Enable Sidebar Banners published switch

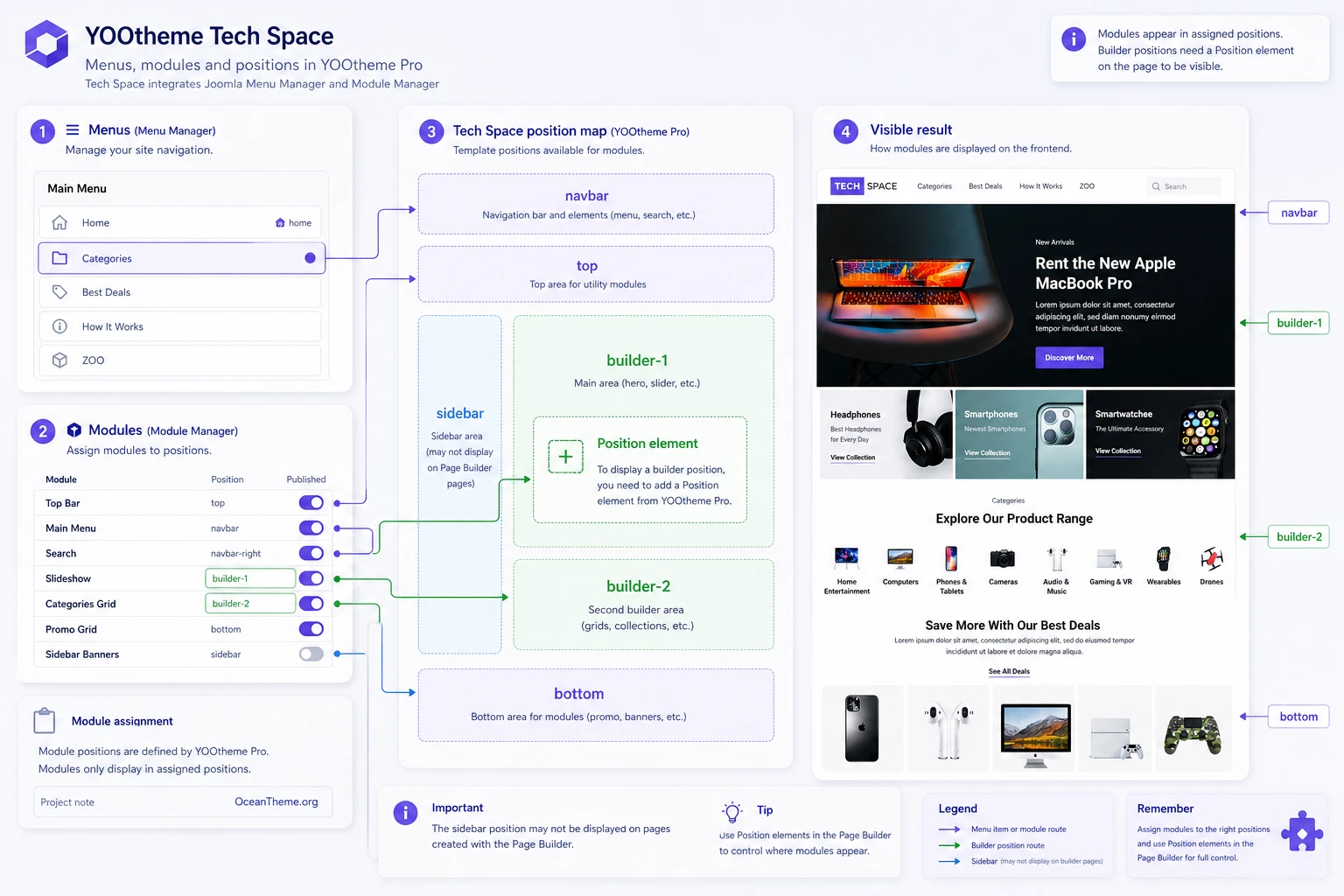click(311, 654)
